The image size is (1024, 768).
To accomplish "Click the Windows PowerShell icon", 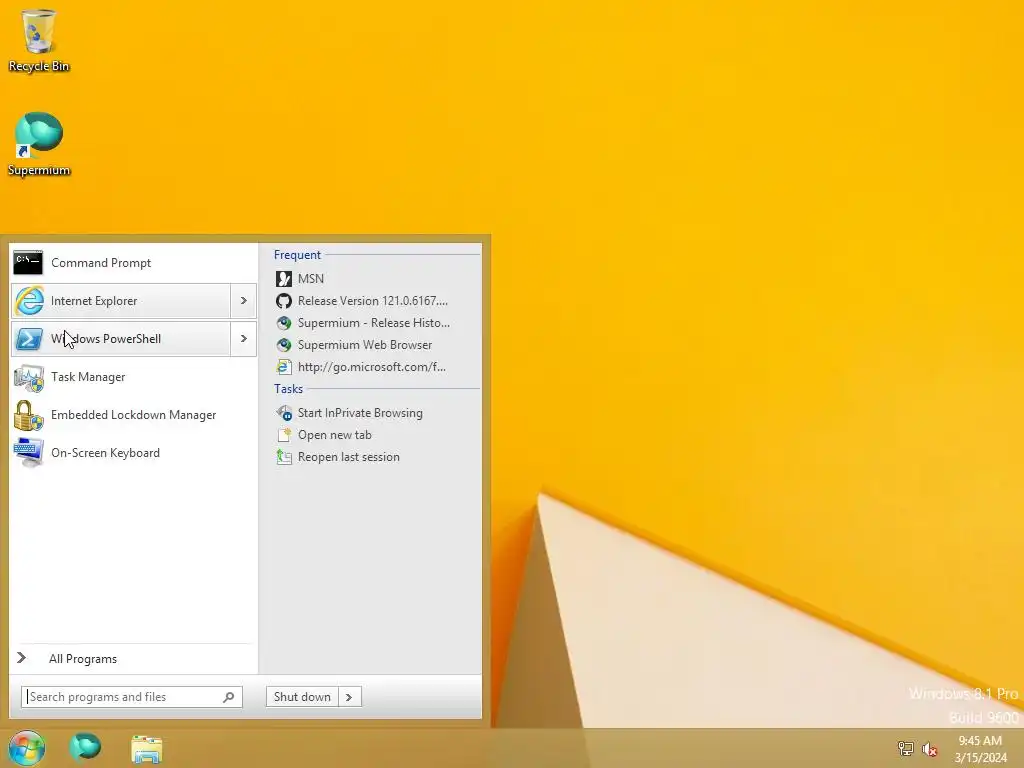I will click(x=29, y=339).
